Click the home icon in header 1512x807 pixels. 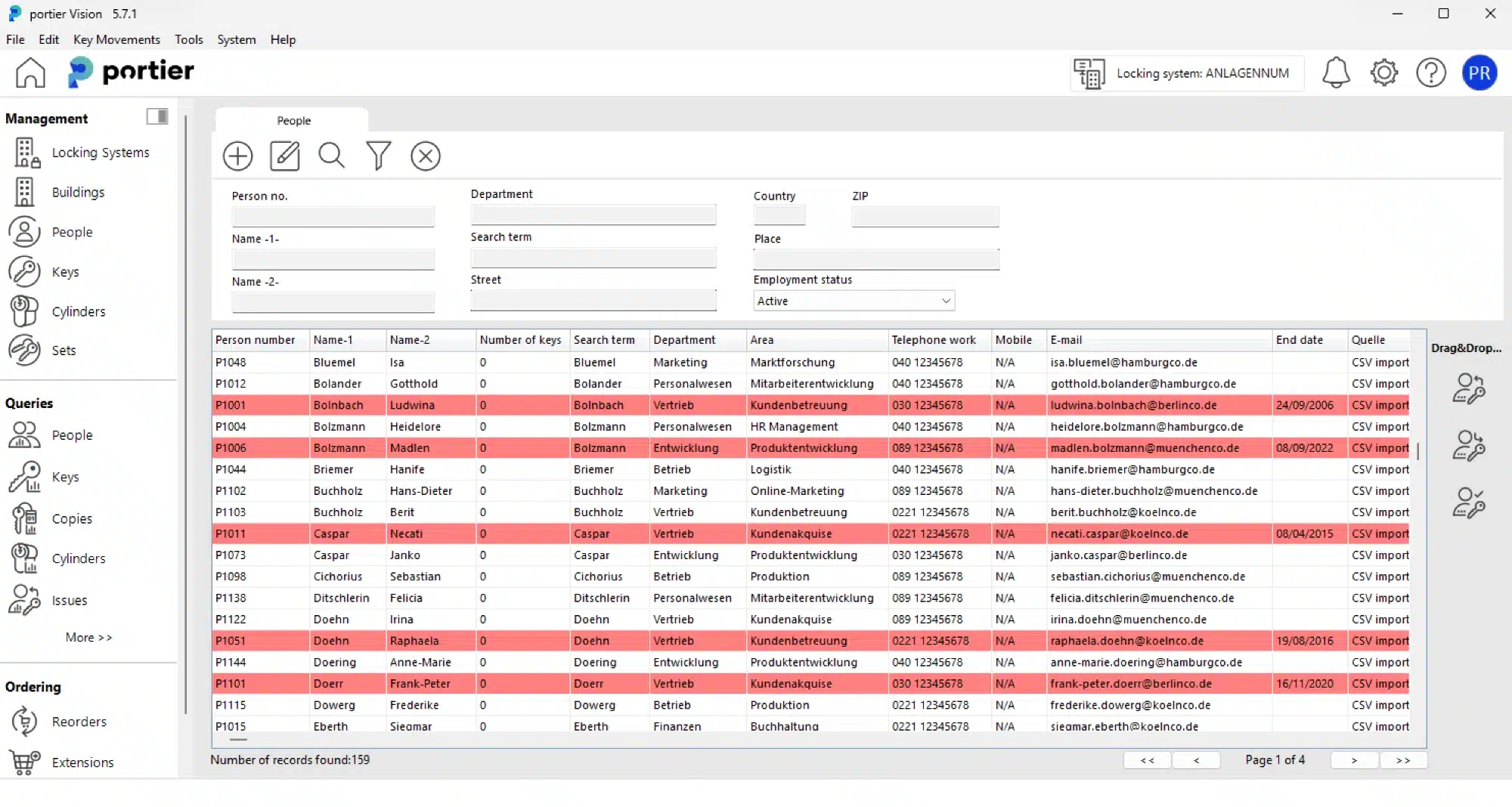pyautogui.click(x=30, y=73)
